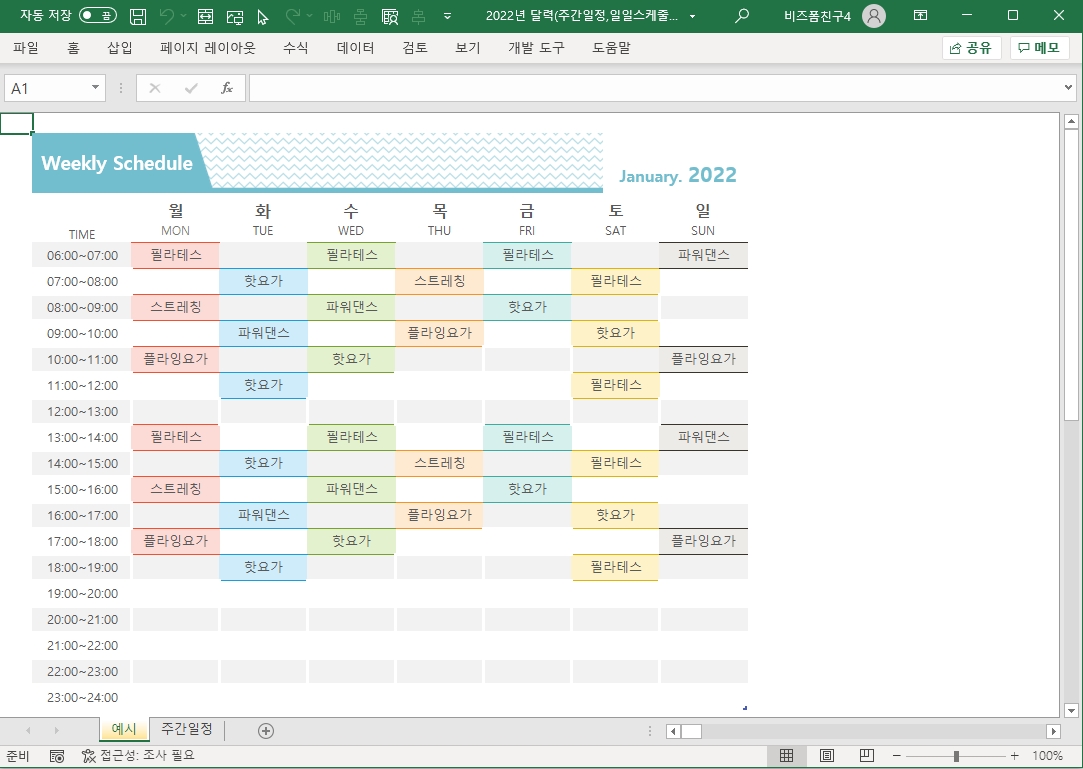Expand the formula bar chevron
Screen dimensions: 1083x769
point(1069,88)
